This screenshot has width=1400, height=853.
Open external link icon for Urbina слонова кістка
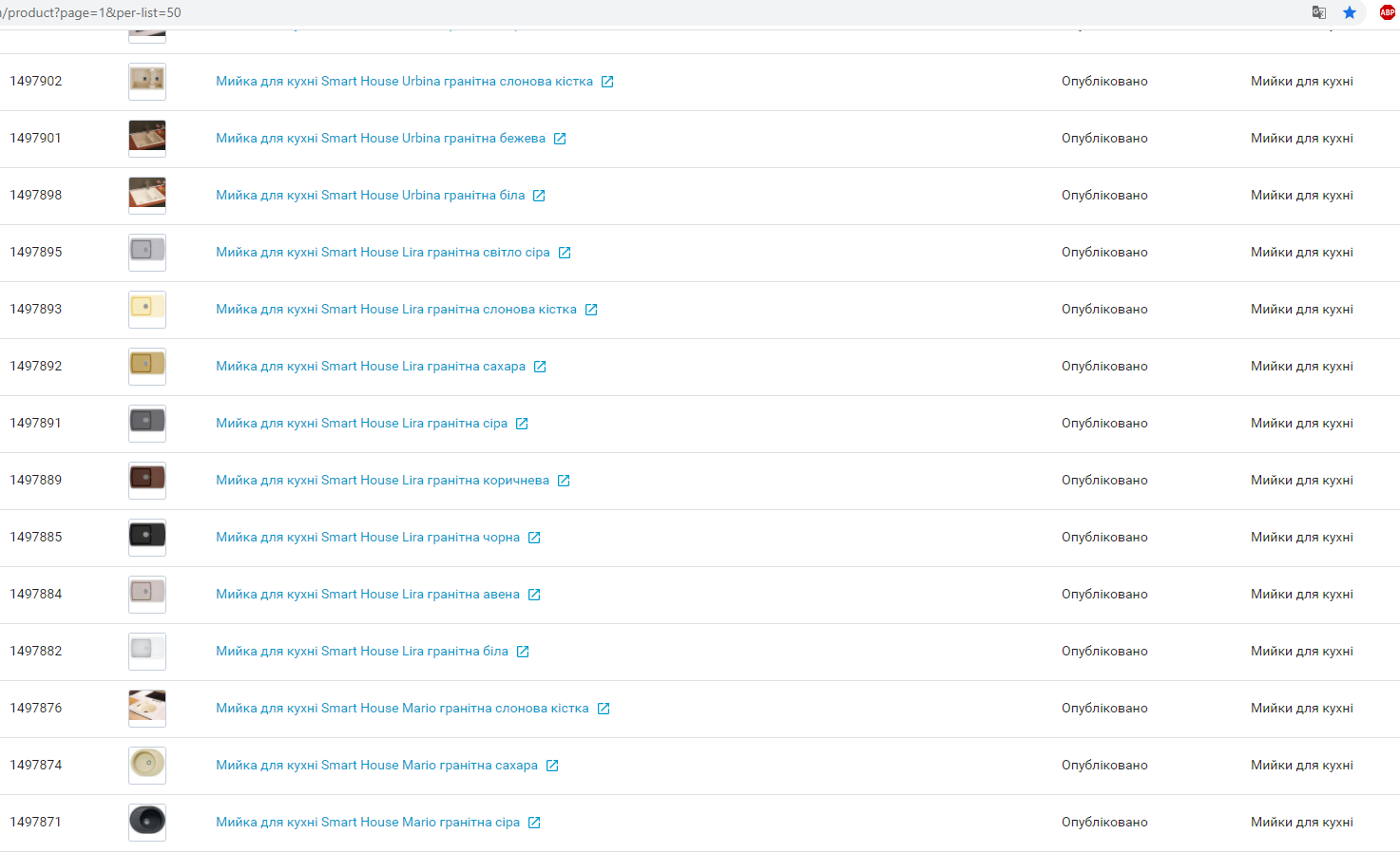(607, 82)
